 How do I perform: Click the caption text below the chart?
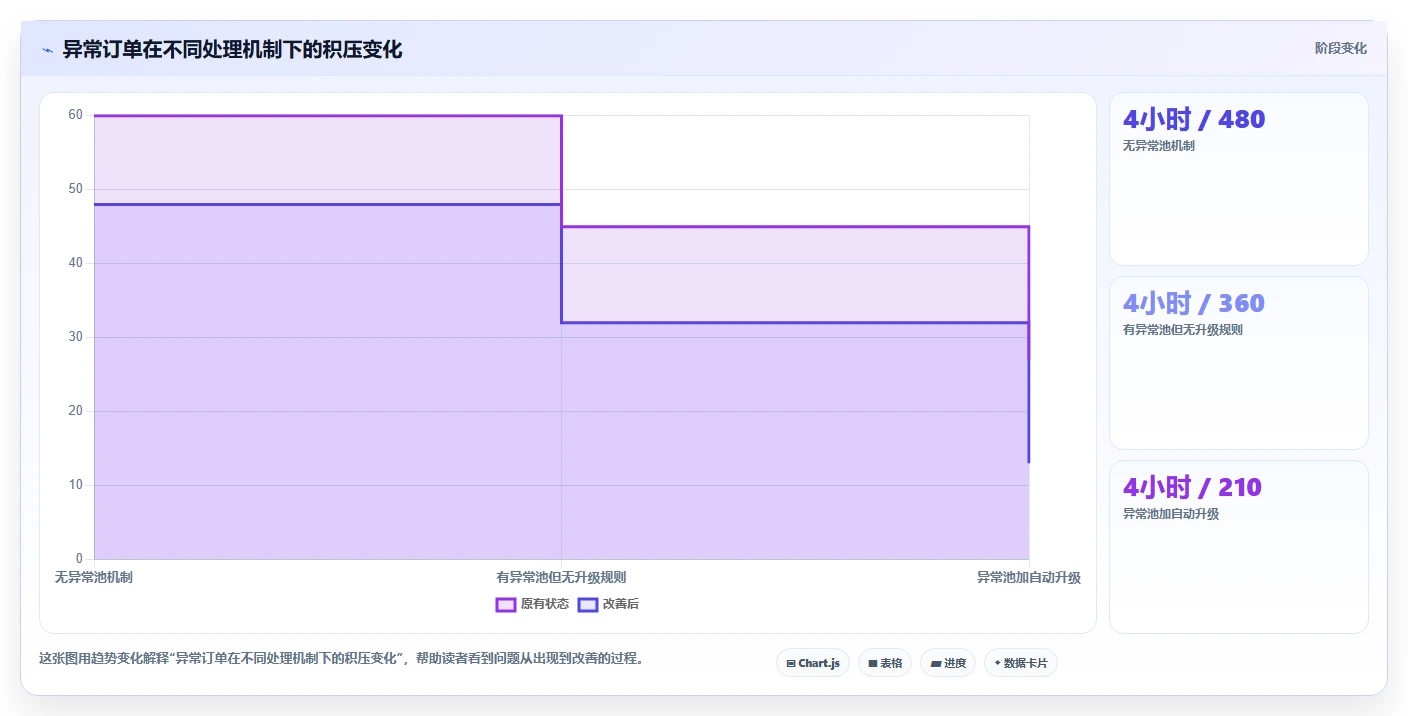342,658
